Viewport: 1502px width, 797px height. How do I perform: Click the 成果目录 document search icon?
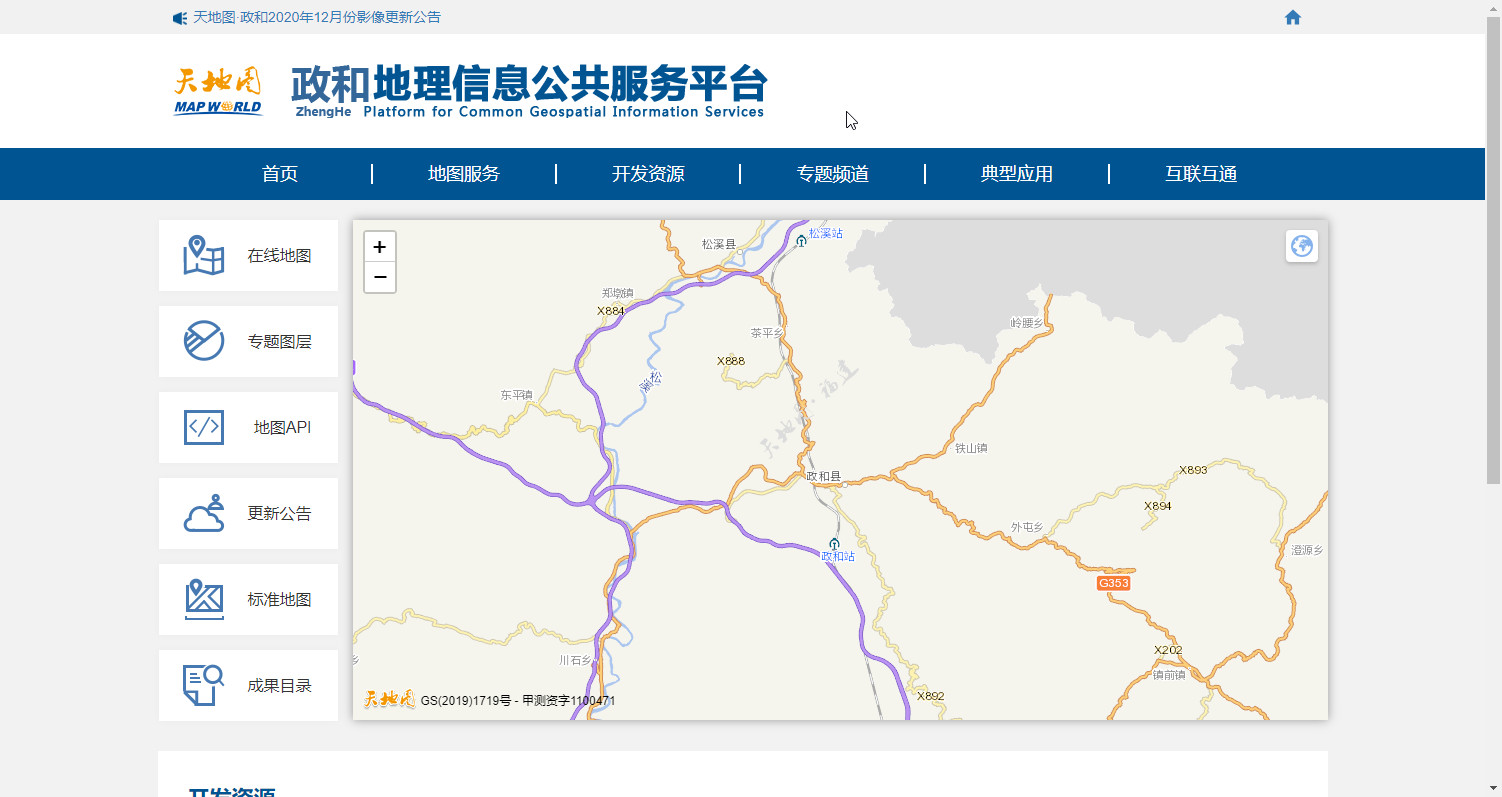point(204,685)
